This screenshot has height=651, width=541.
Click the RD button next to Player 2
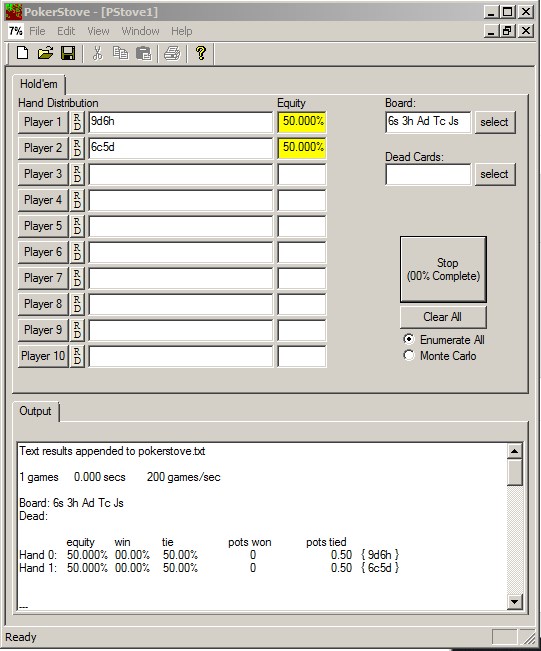pyautogui.click(x=77, y=148)
